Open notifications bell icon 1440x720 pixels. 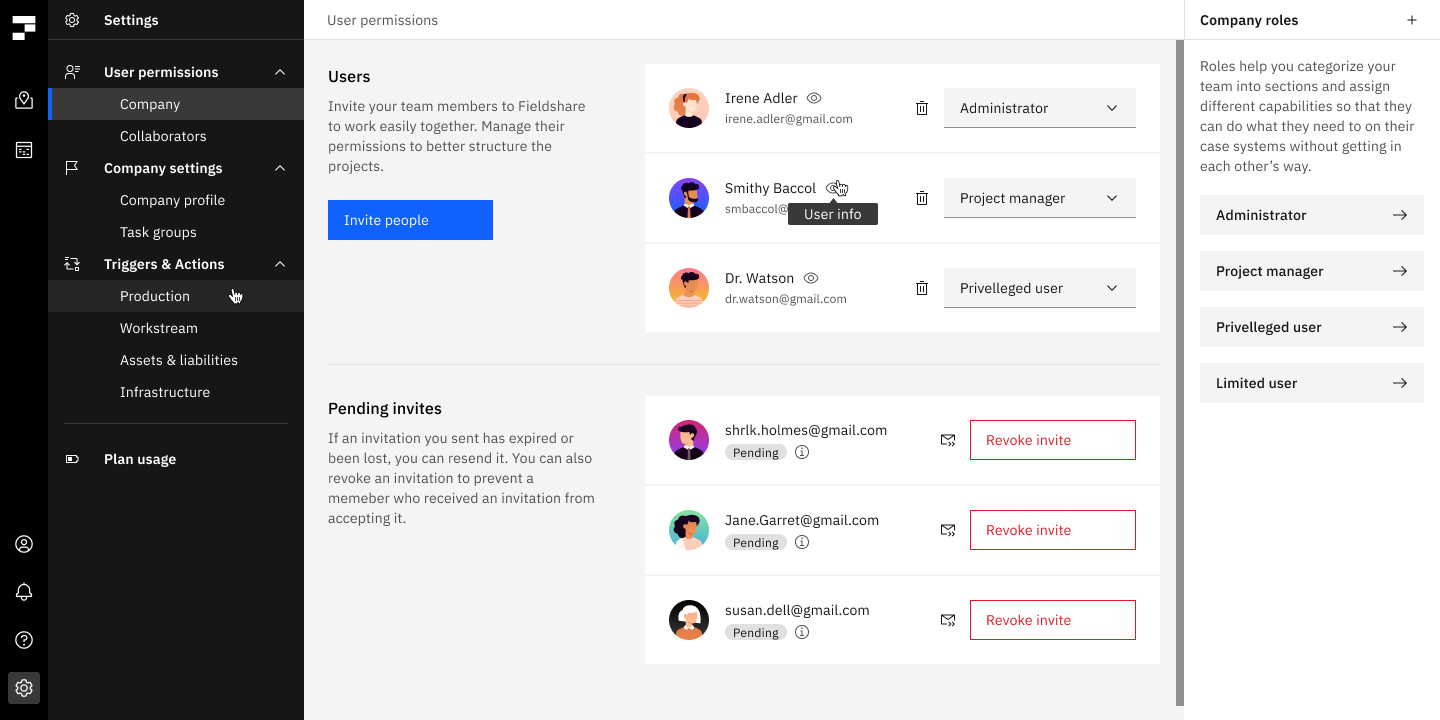[24, 592]
